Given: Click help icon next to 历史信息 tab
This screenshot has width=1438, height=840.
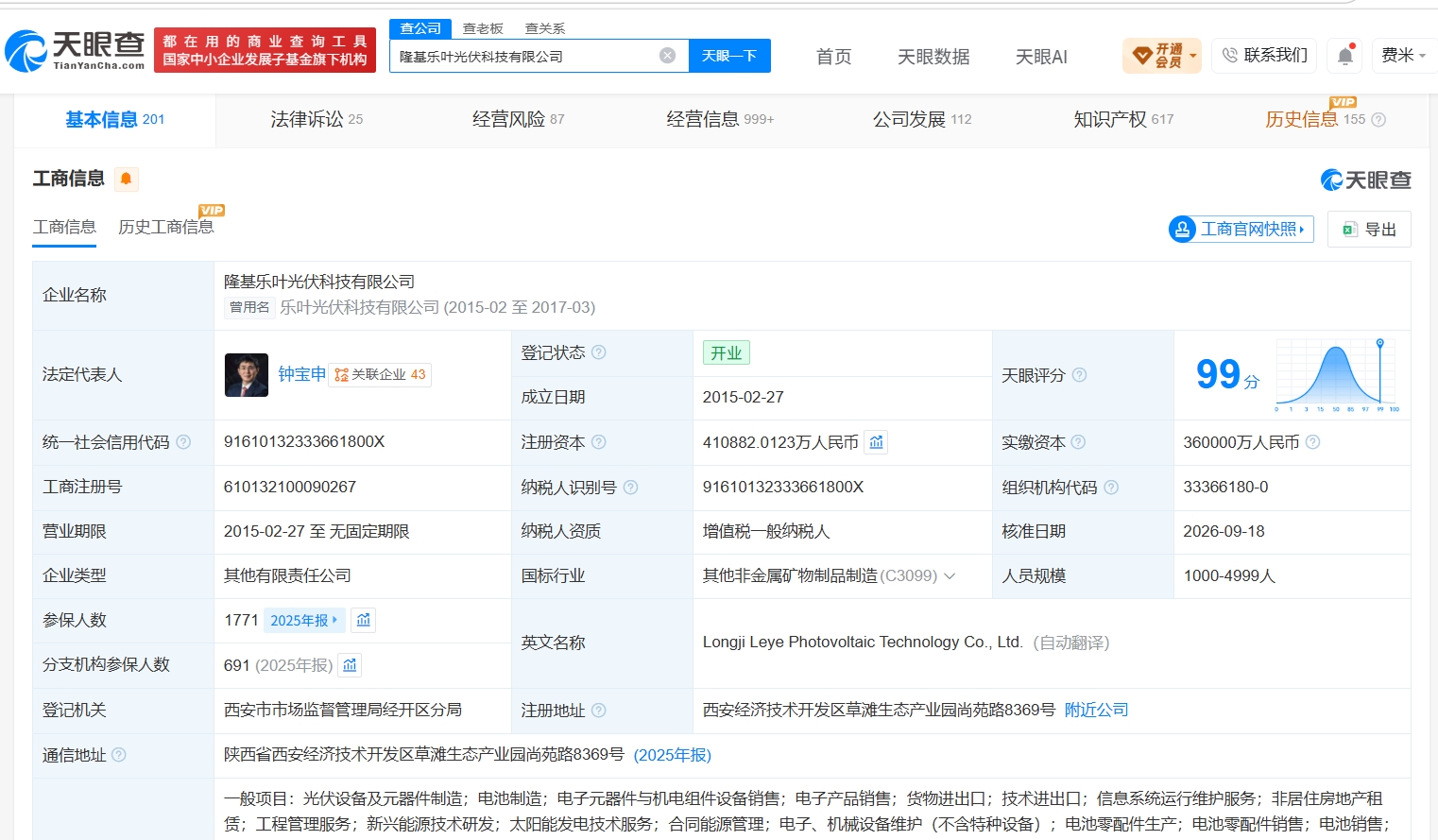Looking at the screenshot, I should 1378,120.
